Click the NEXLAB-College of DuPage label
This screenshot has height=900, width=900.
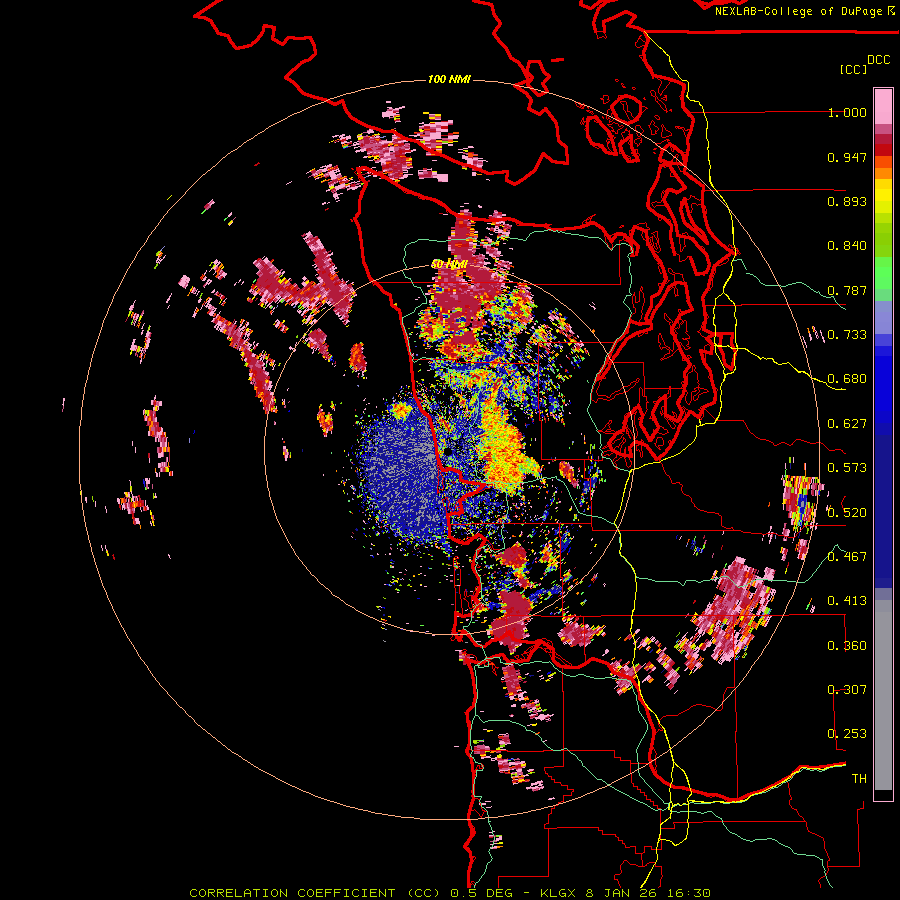[x=798, y=11]
